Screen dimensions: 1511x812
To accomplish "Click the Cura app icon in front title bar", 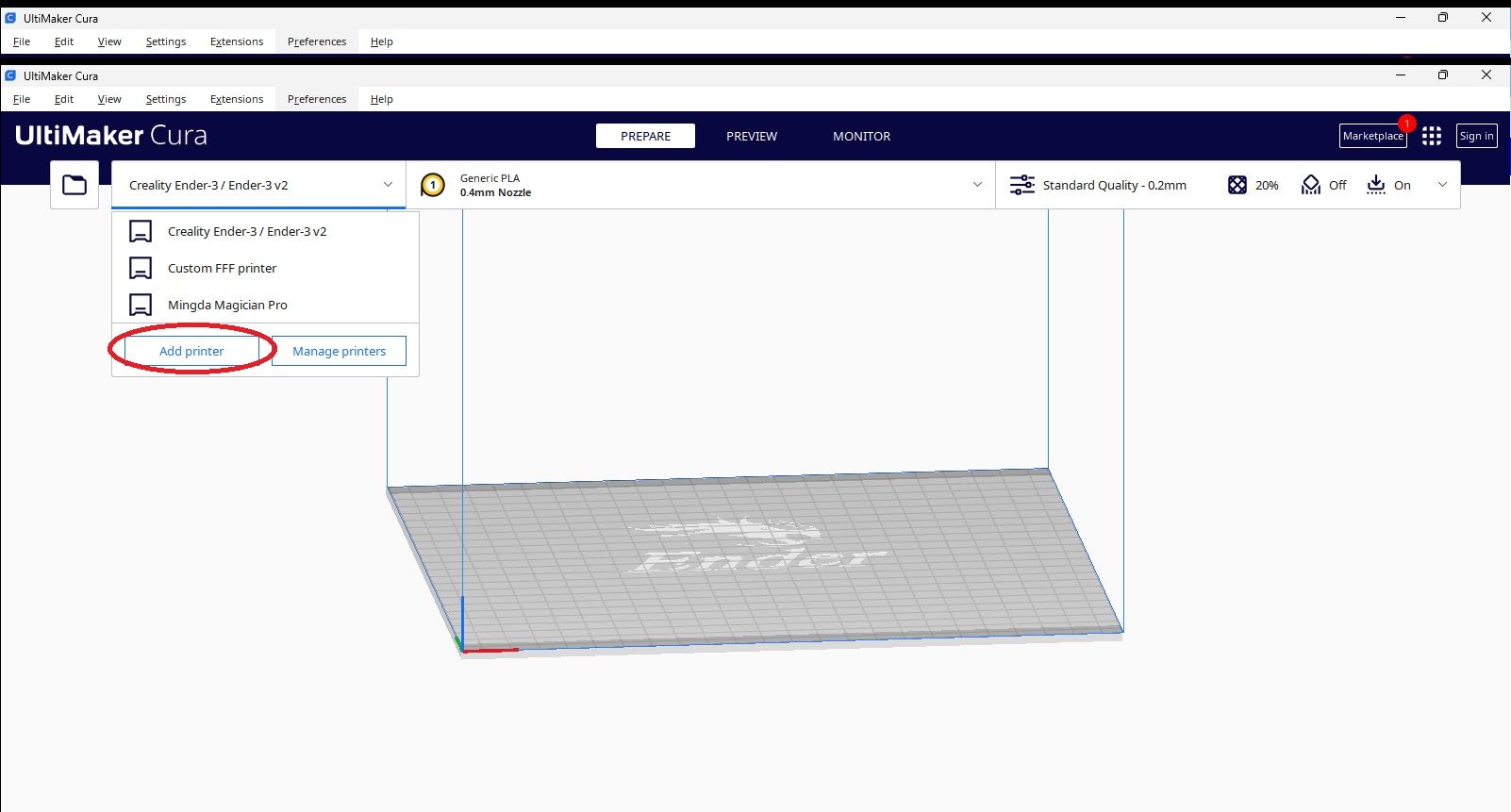I will click(x=10, y=75).
